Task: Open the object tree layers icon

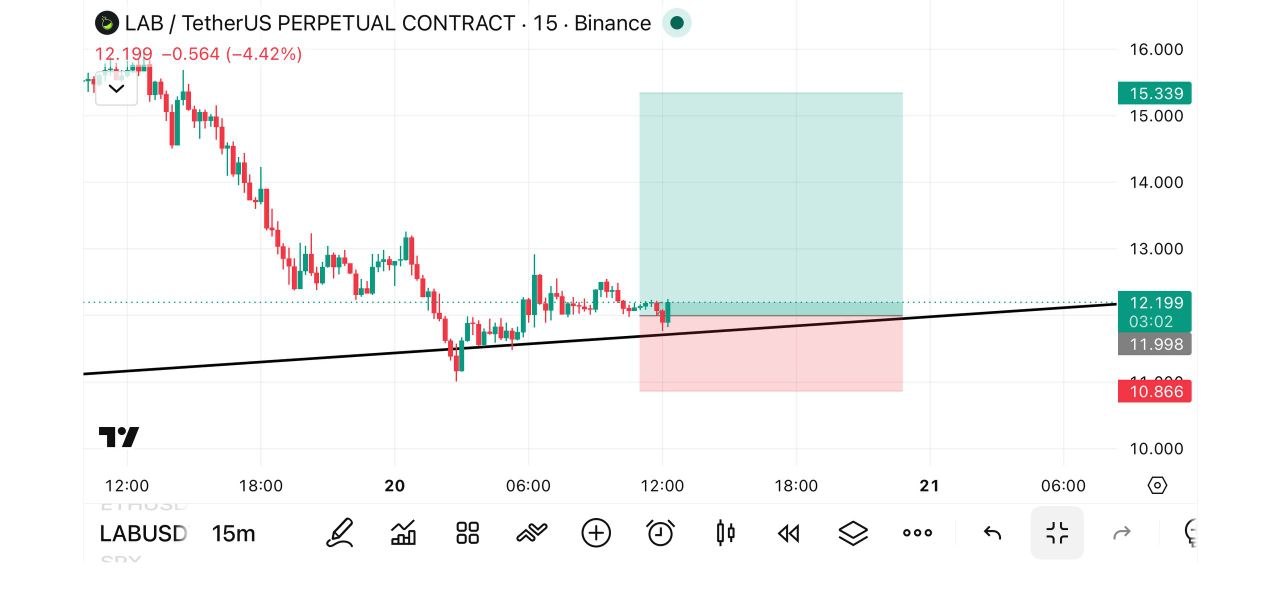Action: tap(853, 533)
